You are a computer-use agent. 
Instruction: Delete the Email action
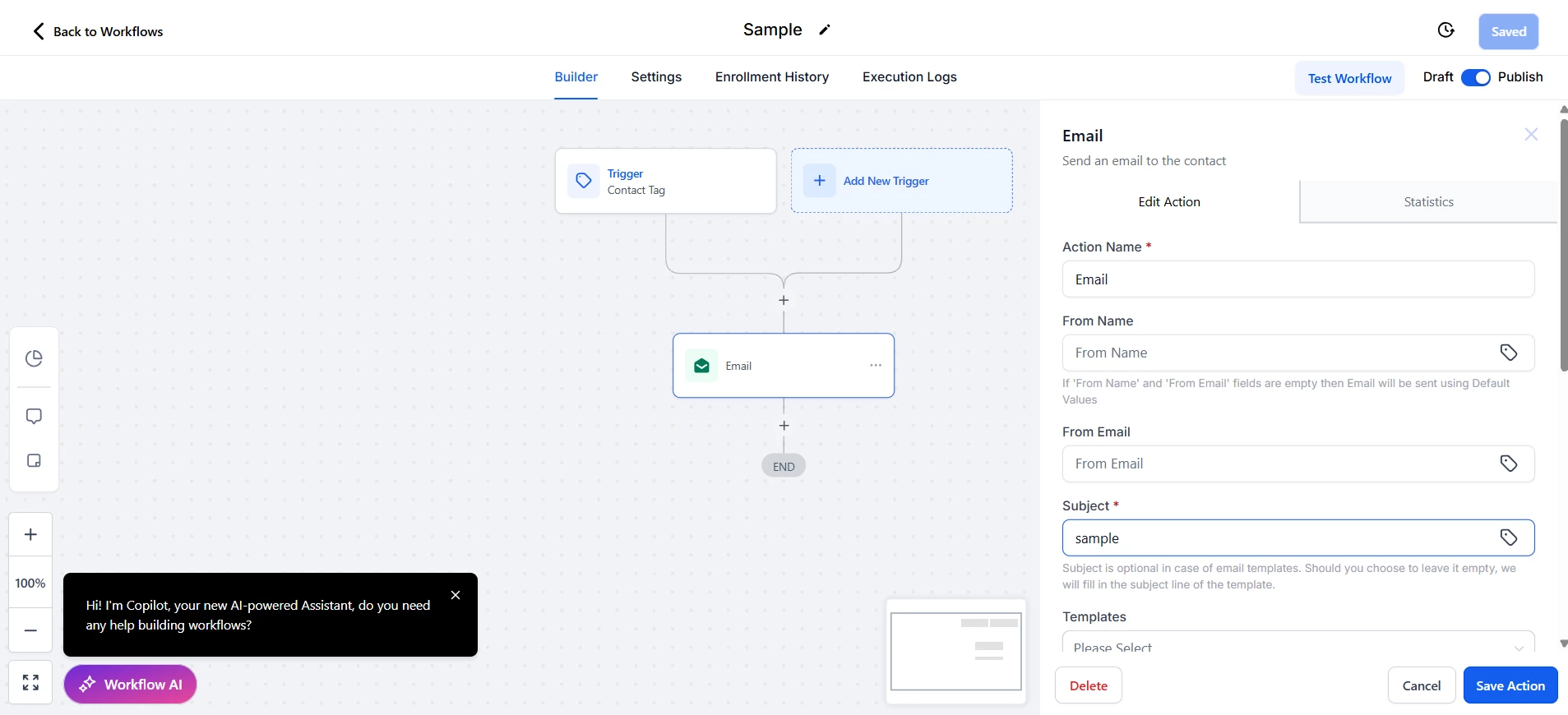[x=1089, y=685]
